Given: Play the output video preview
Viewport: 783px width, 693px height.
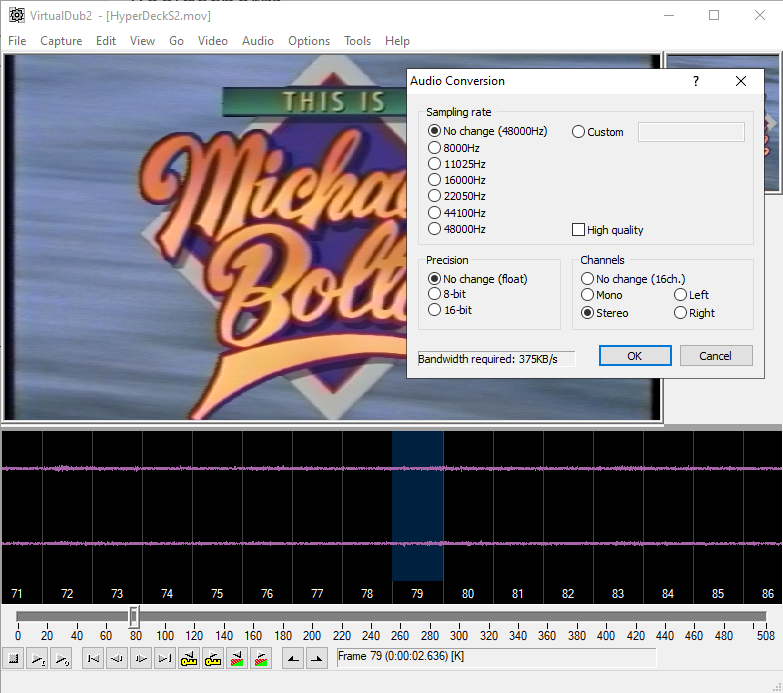Looking at the screenshot, I should pyautogui.click(x=61, y=659).
